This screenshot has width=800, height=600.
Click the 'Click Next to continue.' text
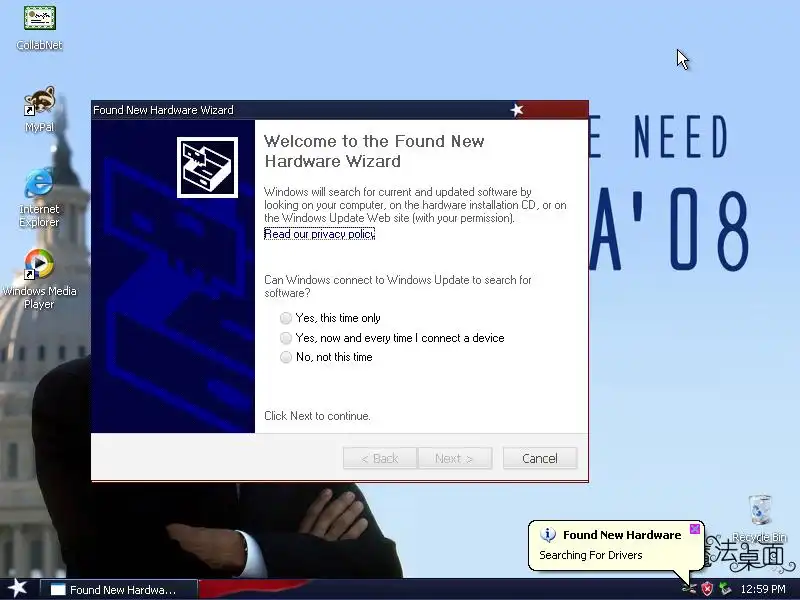(317, 416)
